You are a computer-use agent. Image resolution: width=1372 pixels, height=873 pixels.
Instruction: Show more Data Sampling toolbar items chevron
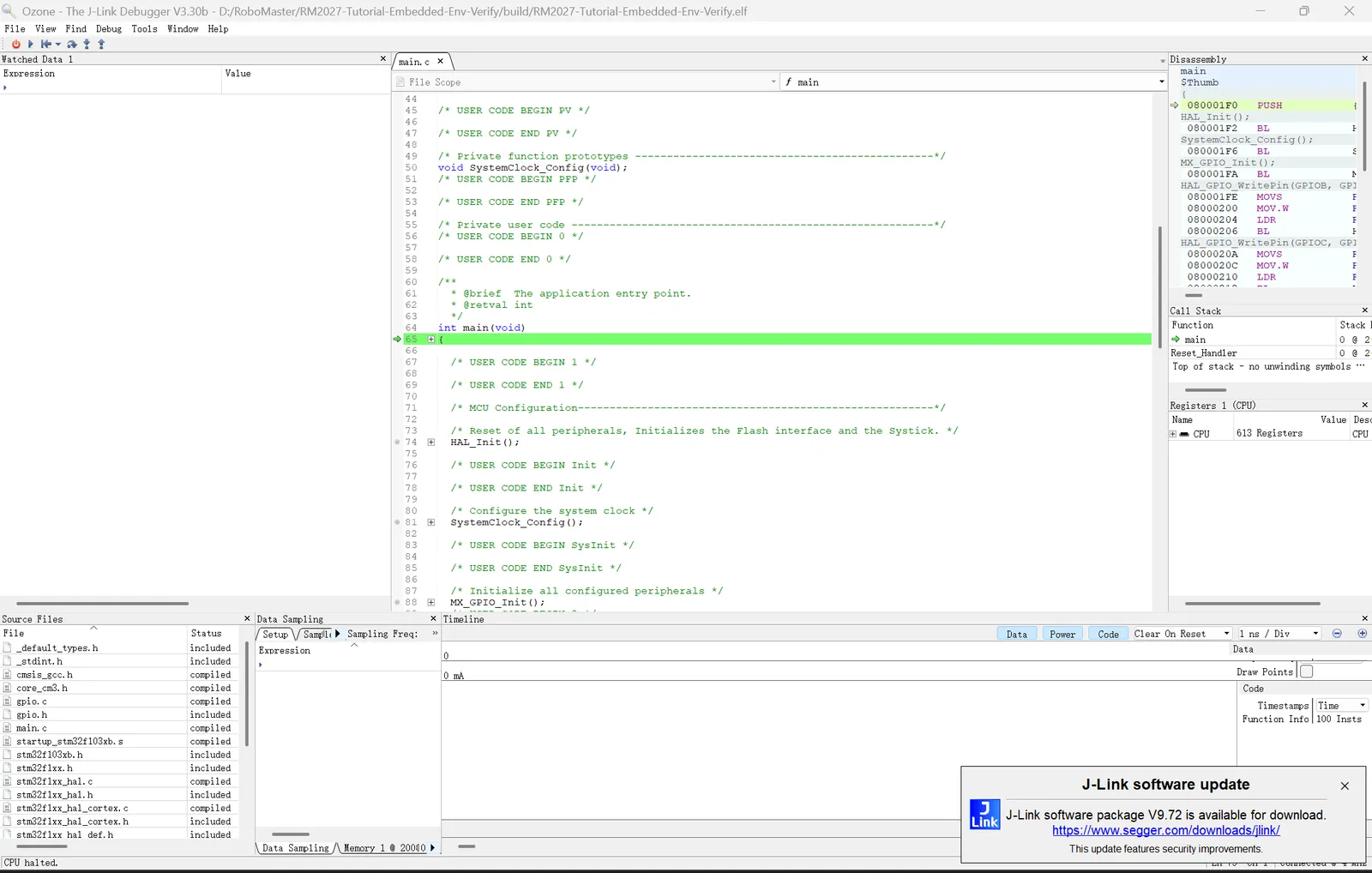click(435, 634)
